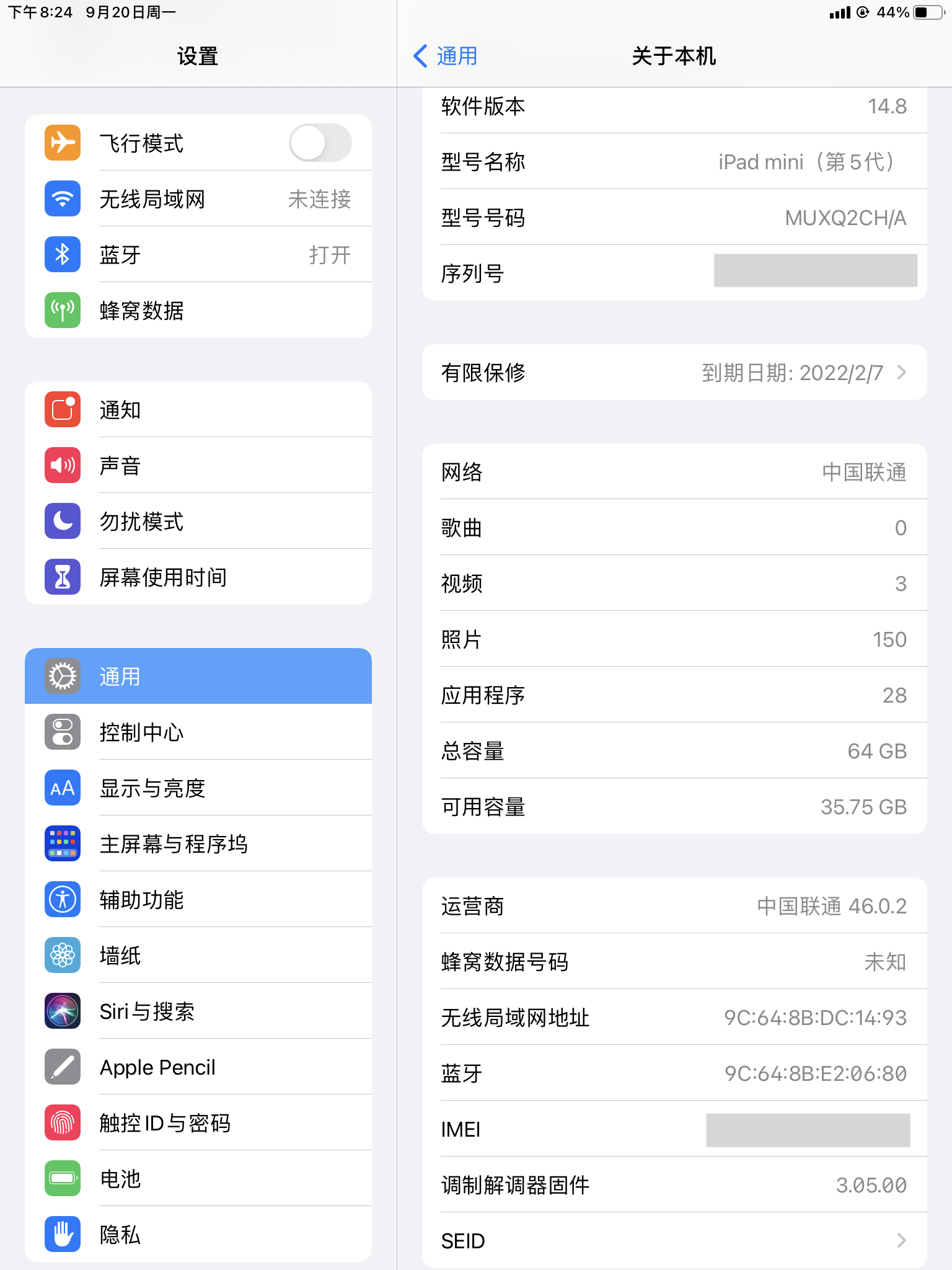Select the Screen Time hourglass icon
The height and width of the screenshot is (1270, 952).
point(63,577)
